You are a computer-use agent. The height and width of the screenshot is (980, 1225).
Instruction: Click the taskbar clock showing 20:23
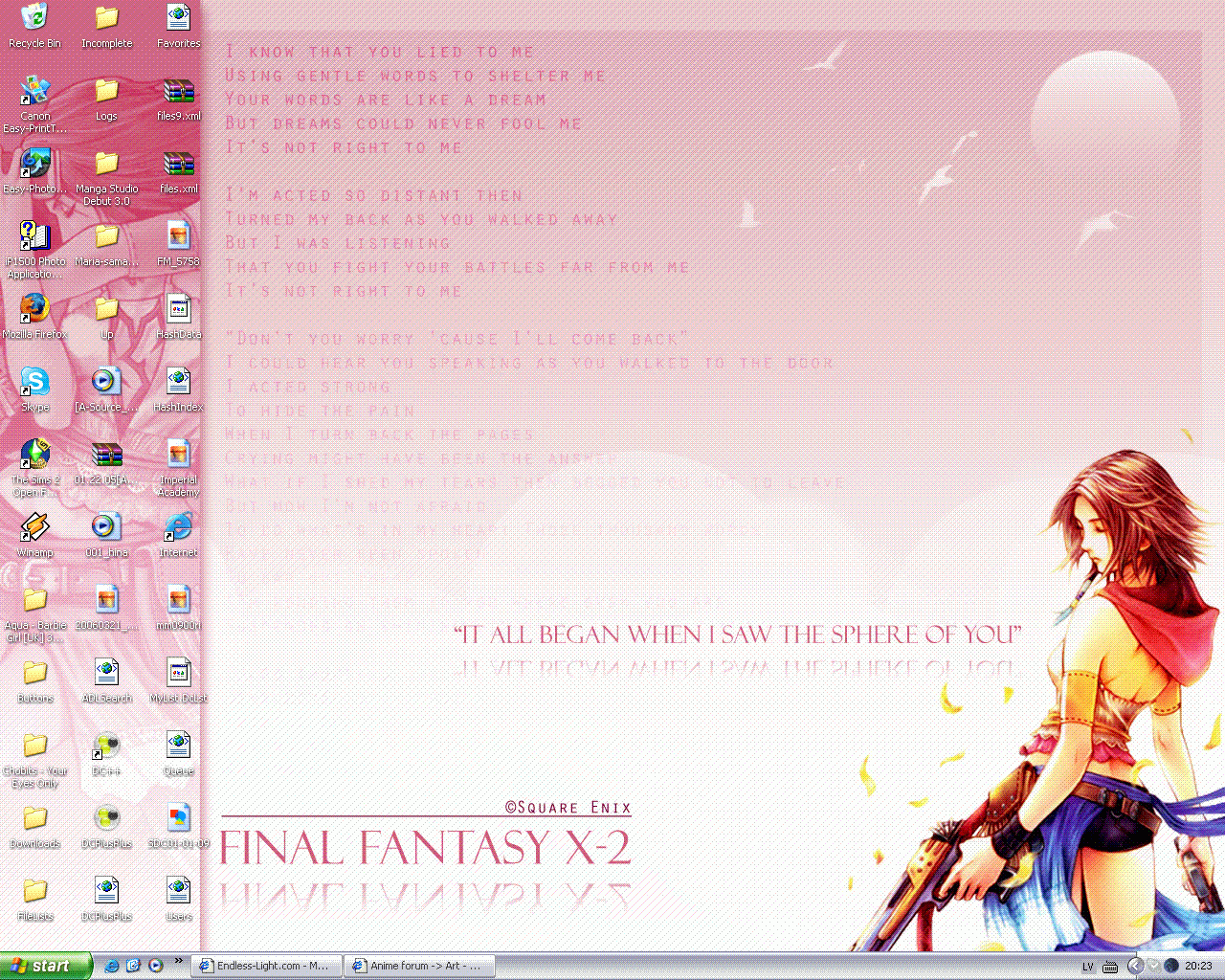(1198, 967)
